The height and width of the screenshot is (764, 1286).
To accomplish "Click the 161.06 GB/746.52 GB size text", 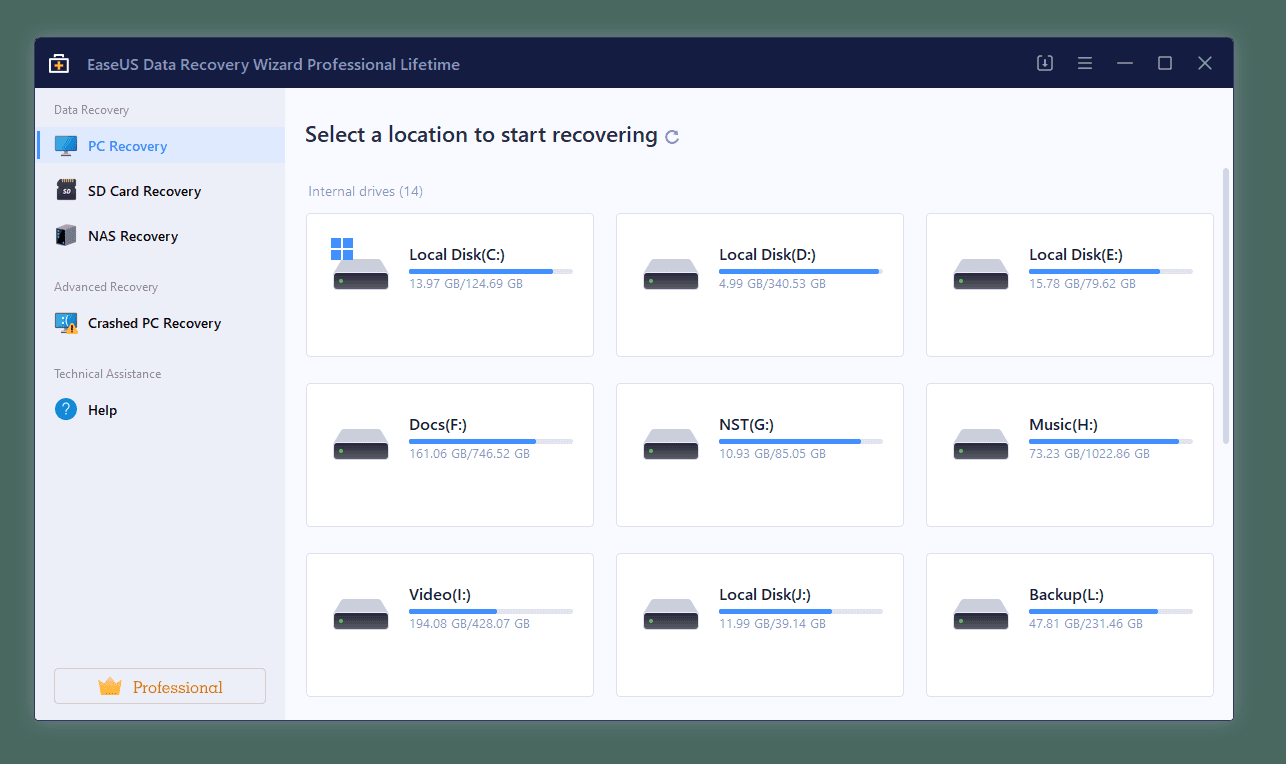I will 469,454.
